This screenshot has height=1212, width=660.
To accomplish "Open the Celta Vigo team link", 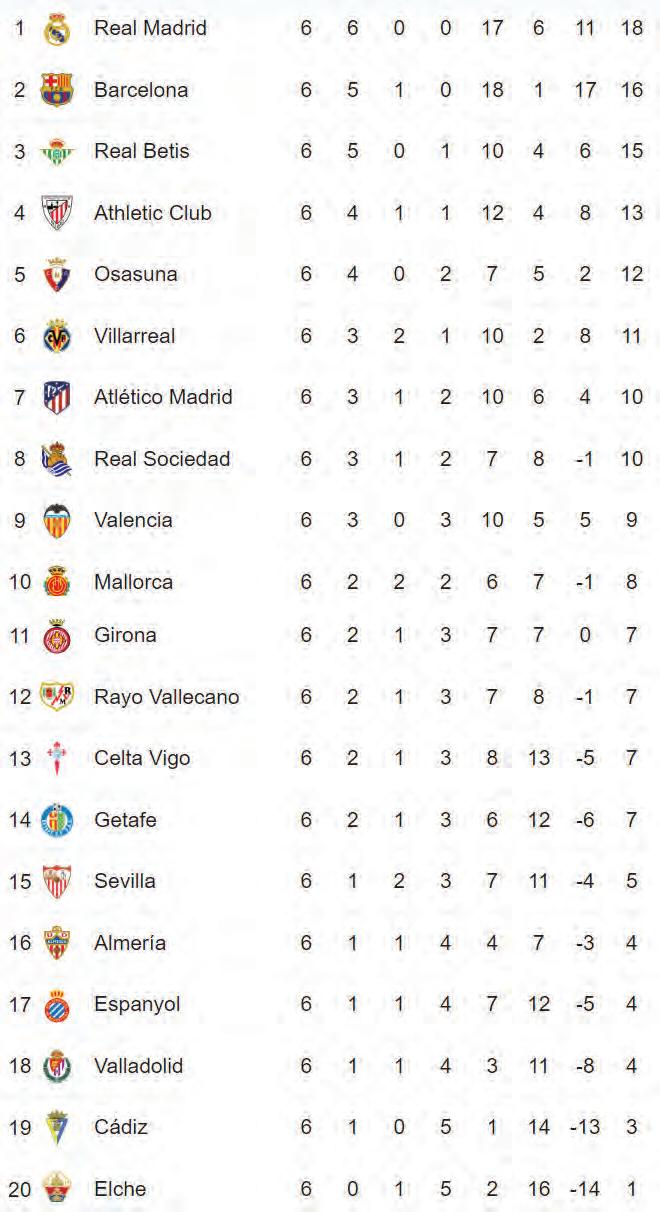I will 141,758.
